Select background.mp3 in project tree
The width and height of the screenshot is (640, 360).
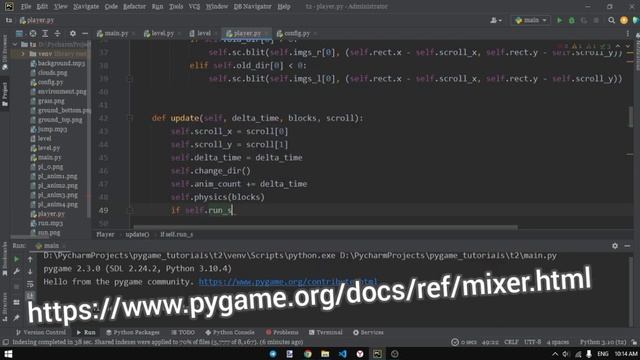pos(61,63)
